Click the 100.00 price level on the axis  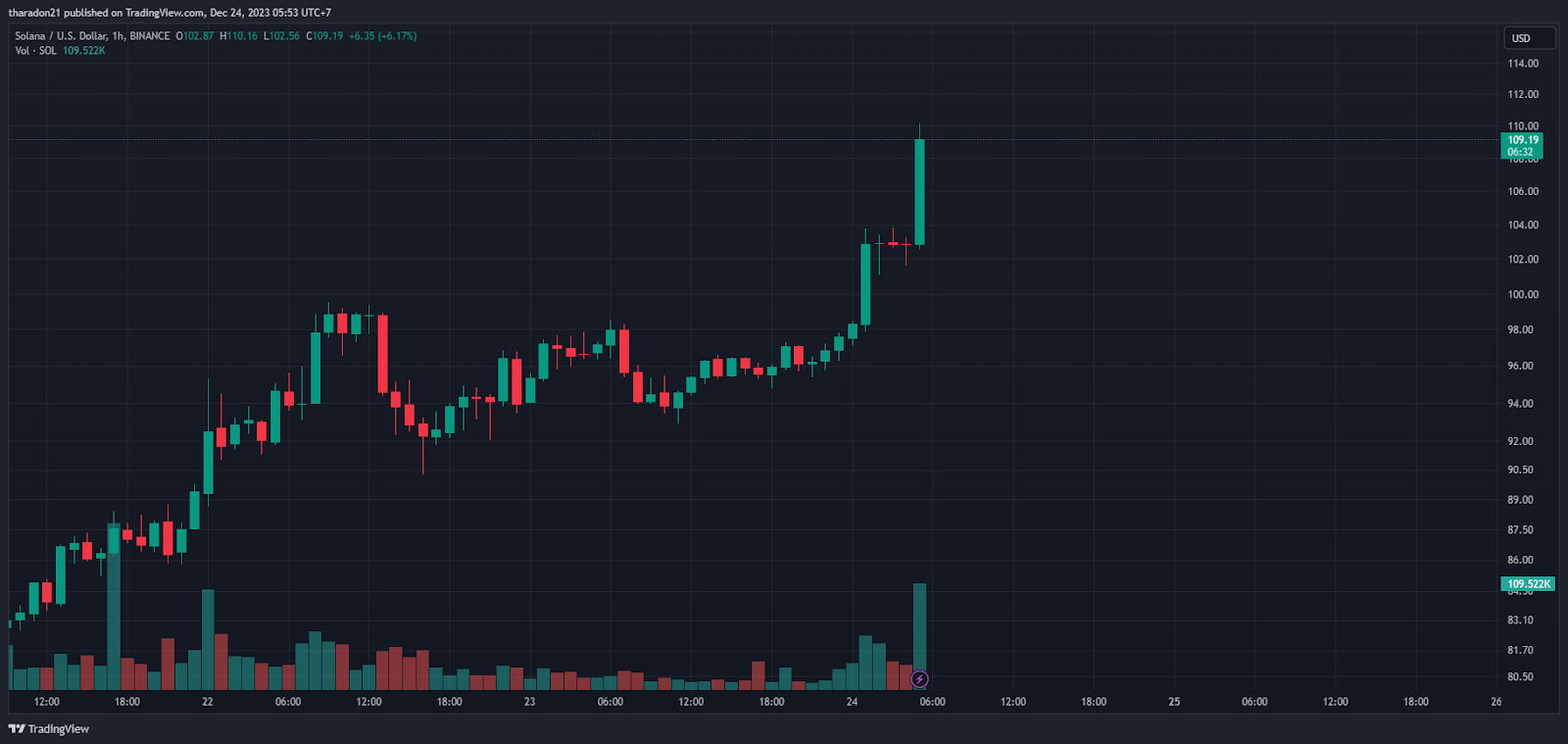pyautogui.click(x=1523, y=294)
